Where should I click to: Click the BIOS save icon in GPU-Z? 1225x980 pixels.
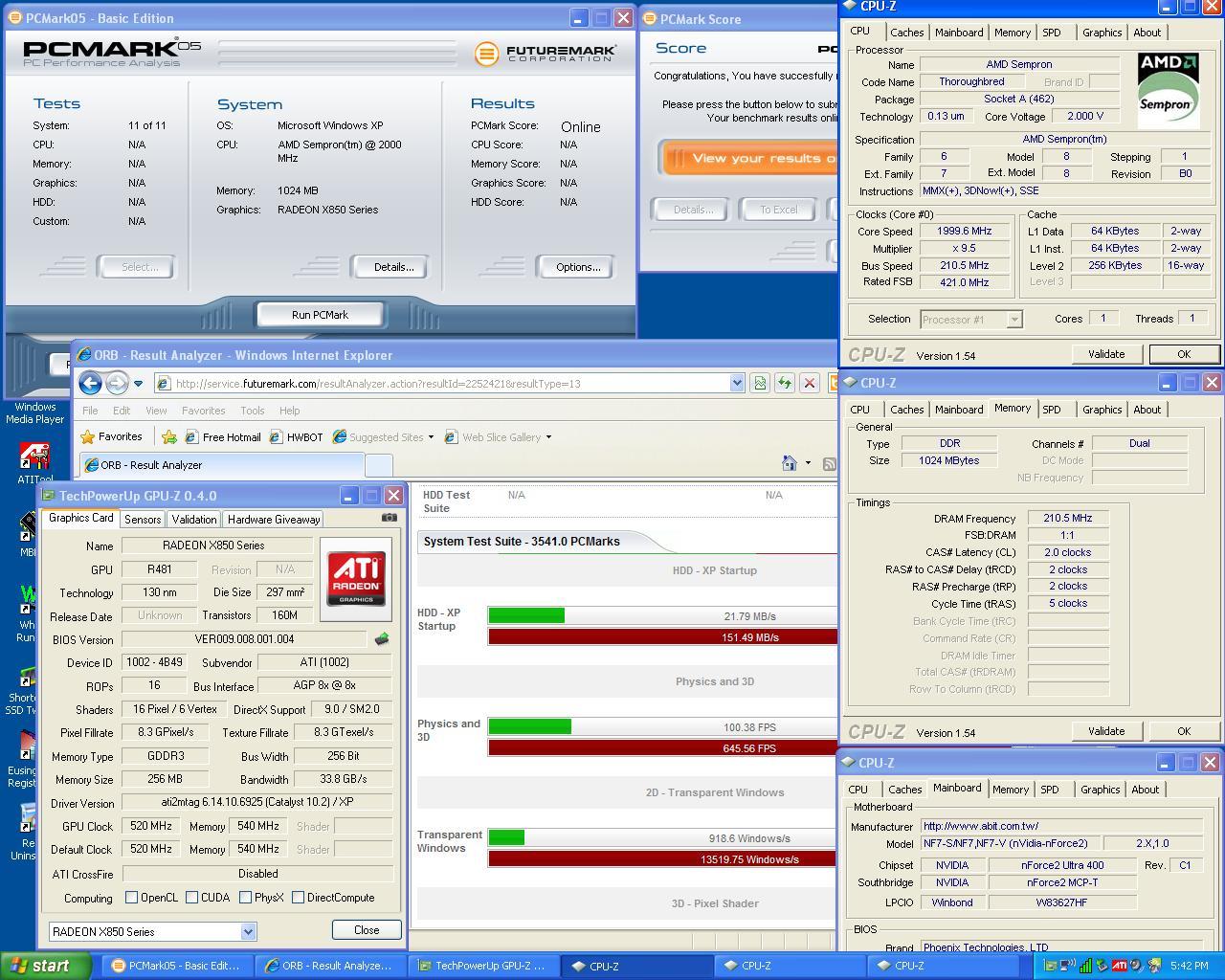[x=382, y=638]
